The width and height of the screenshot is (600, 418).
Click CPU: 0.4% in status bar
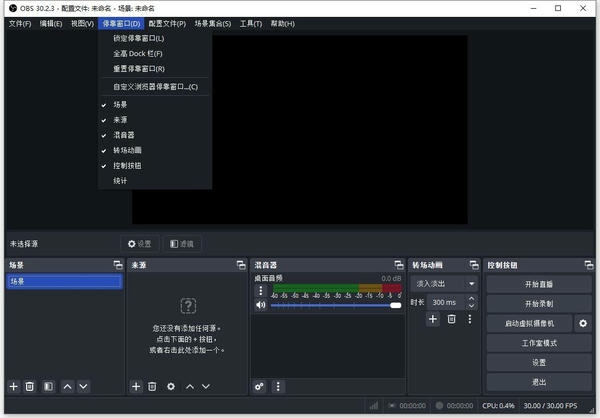[498, 405]
